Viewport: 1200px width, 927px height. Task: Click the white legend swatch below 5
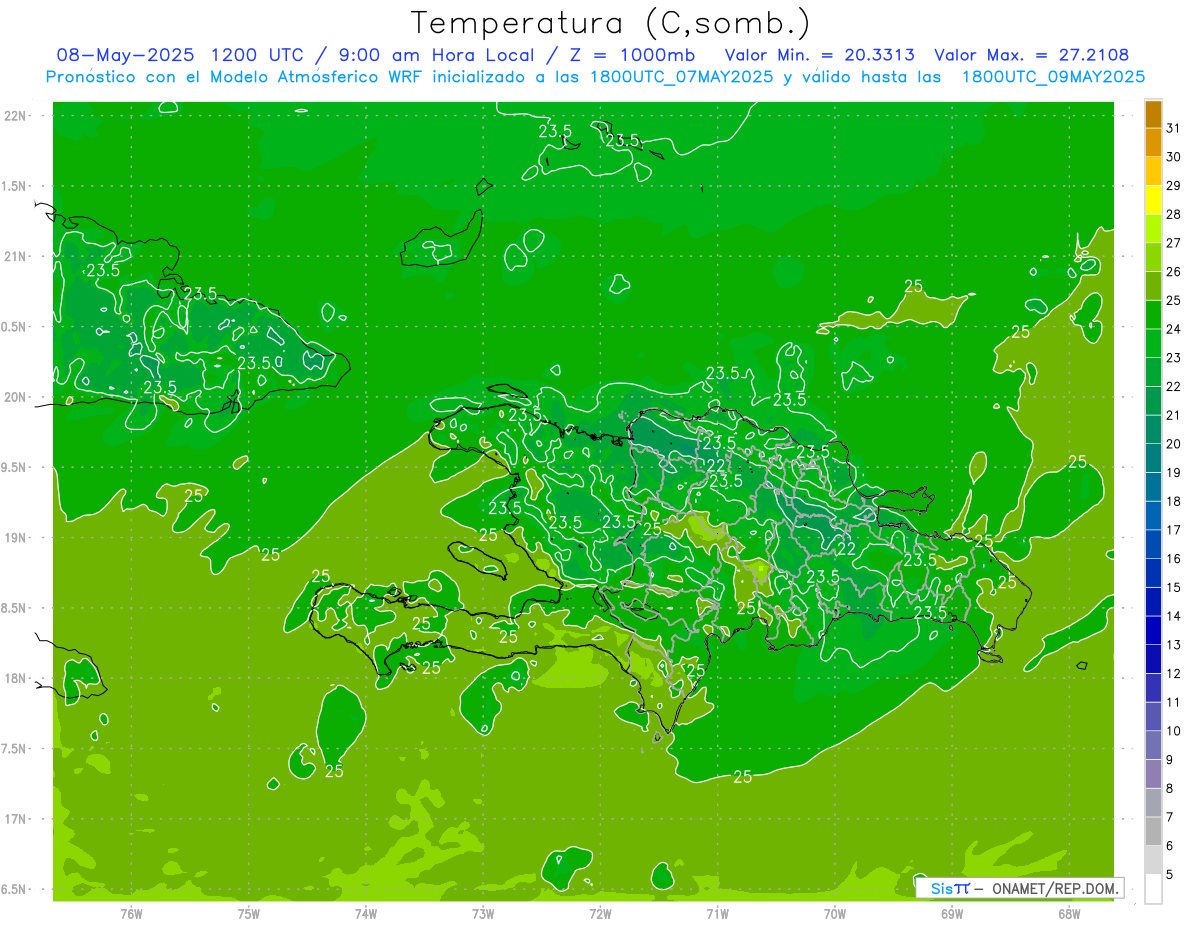(1153, 889)
